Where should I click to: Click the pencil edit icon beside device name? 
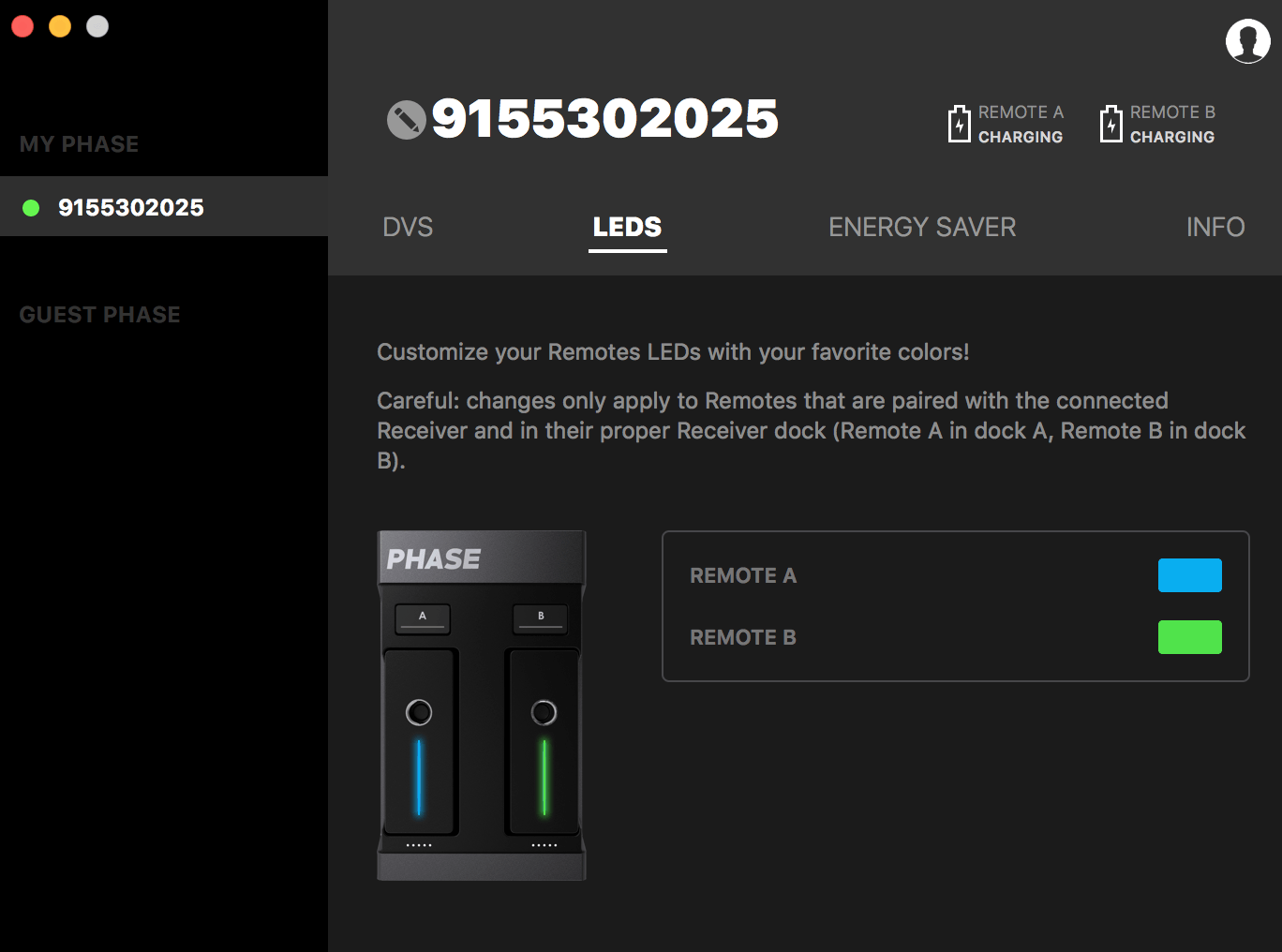click(x=406, y=120)
